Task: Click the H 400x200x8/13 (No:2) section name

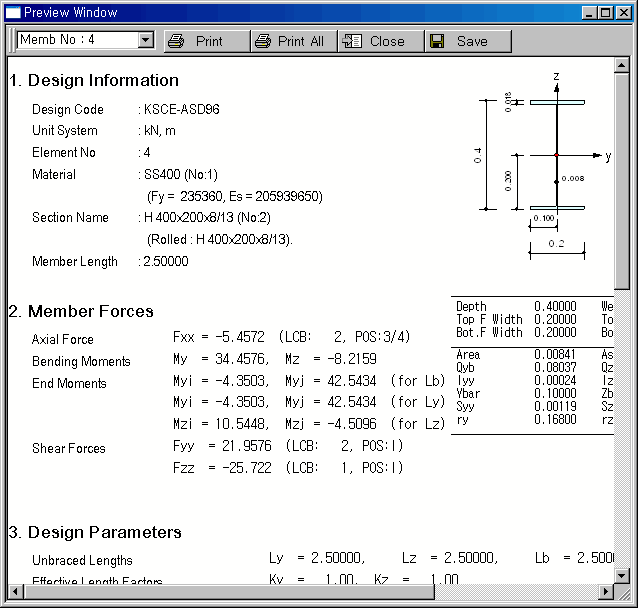Action: pos(207,218)
